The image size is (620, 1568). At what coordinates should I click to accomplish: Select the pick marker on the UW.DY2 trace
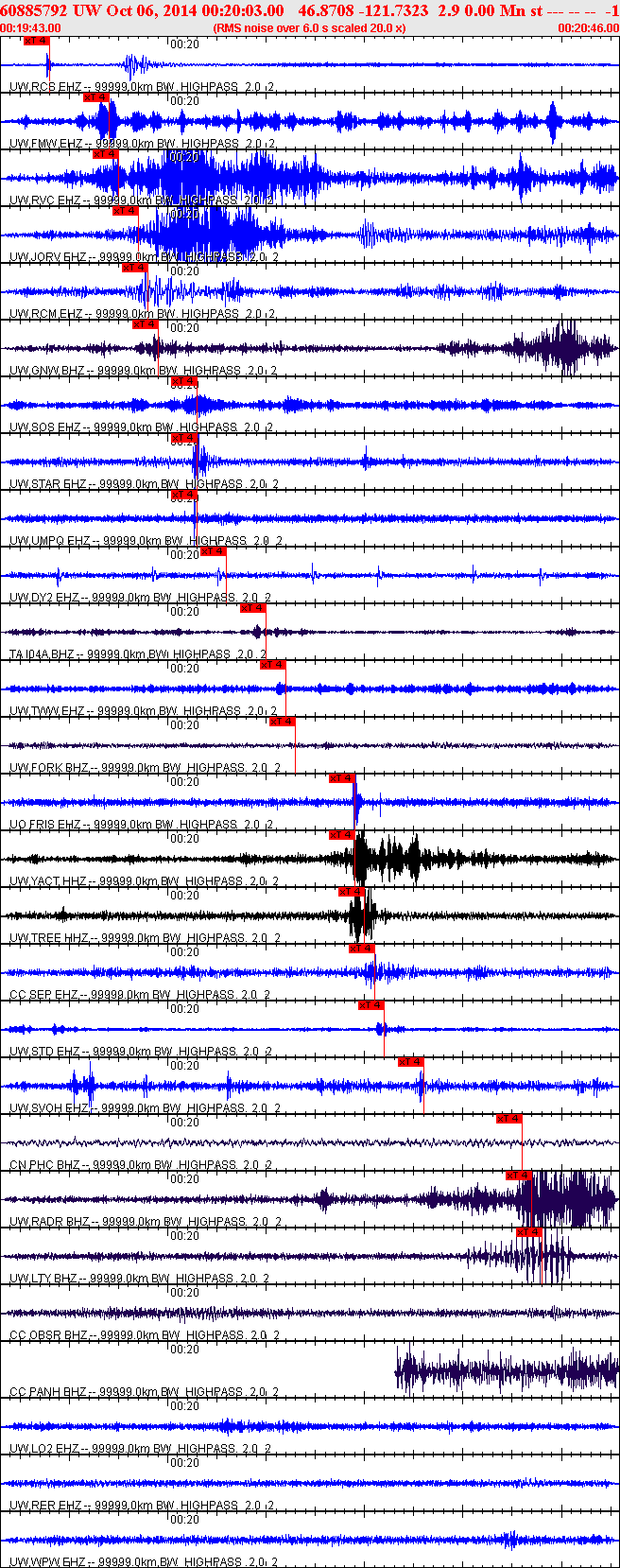pos(214,551)
